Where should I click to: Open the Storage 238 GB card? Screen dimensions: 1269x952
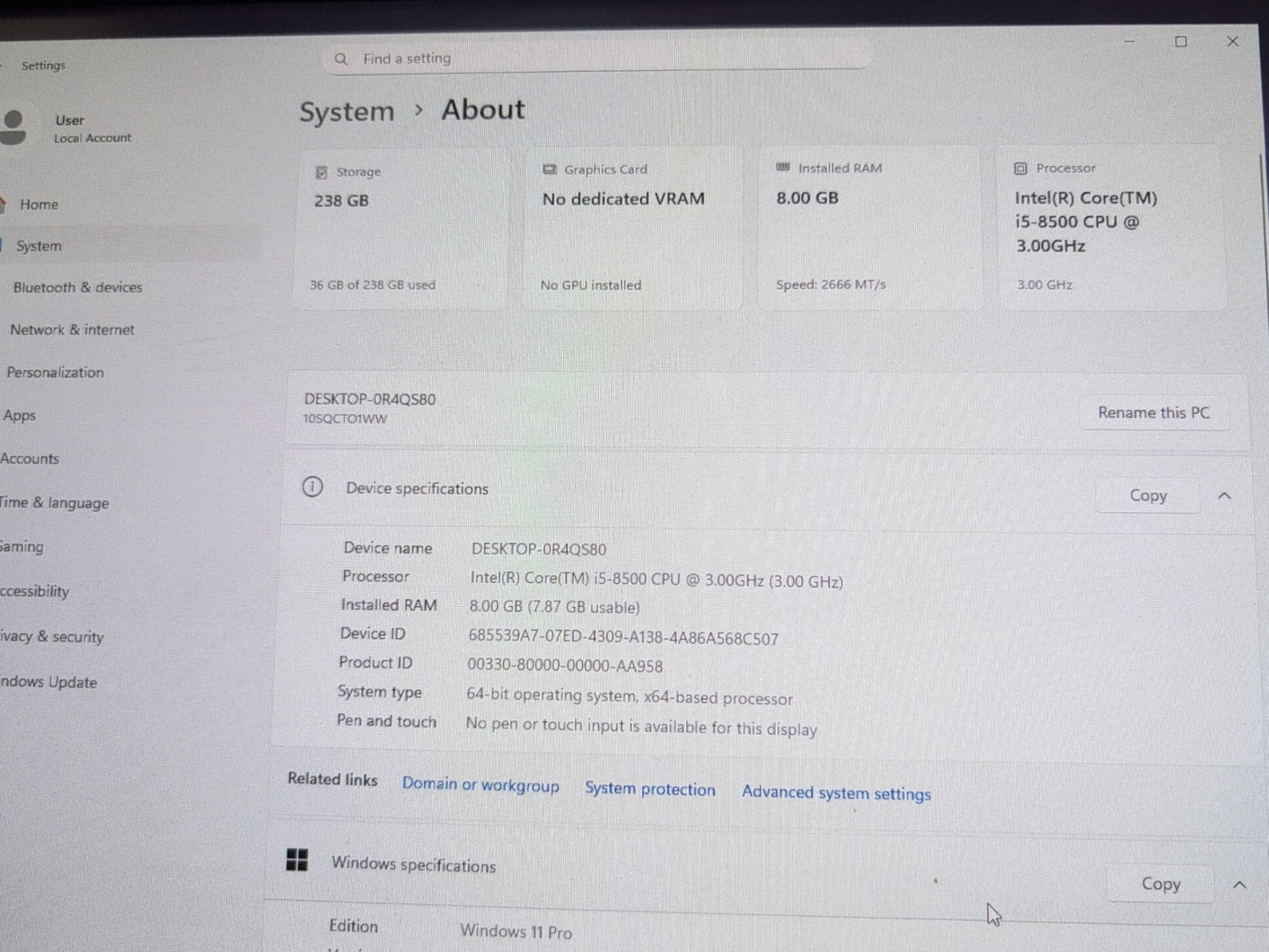[402, 229]
